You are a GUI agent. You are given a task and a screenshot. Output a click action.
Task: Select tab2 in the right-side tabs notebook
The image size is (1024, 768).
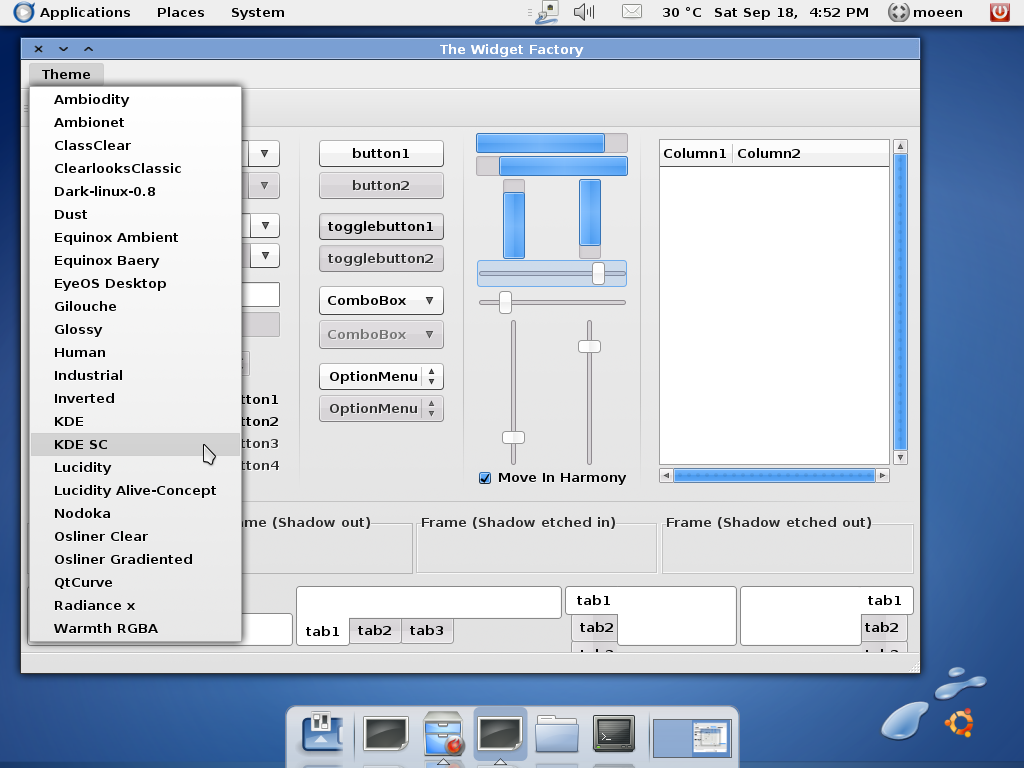click(x=884, y=628)
